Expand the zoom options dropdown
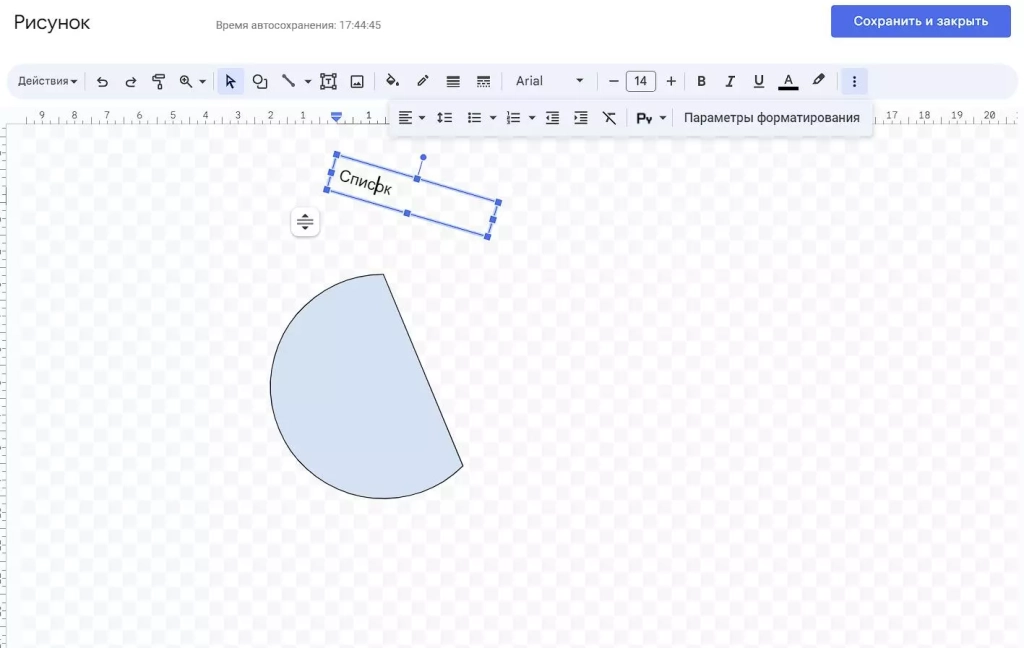1024x648 pixels. 202,81
